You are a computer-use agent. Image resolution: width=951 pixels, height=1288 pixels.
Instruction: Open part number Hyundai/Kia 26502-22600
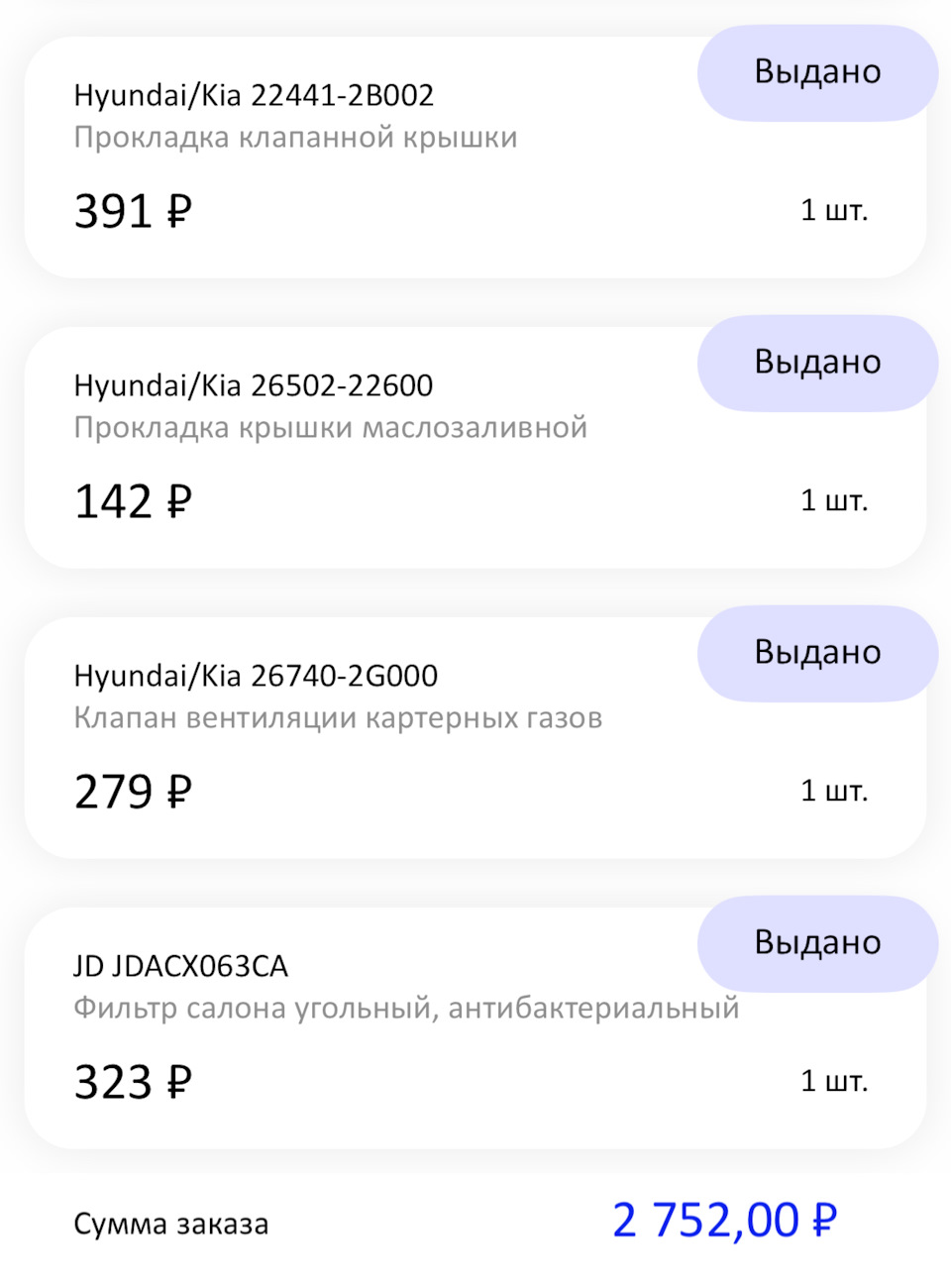coord(254,386)
